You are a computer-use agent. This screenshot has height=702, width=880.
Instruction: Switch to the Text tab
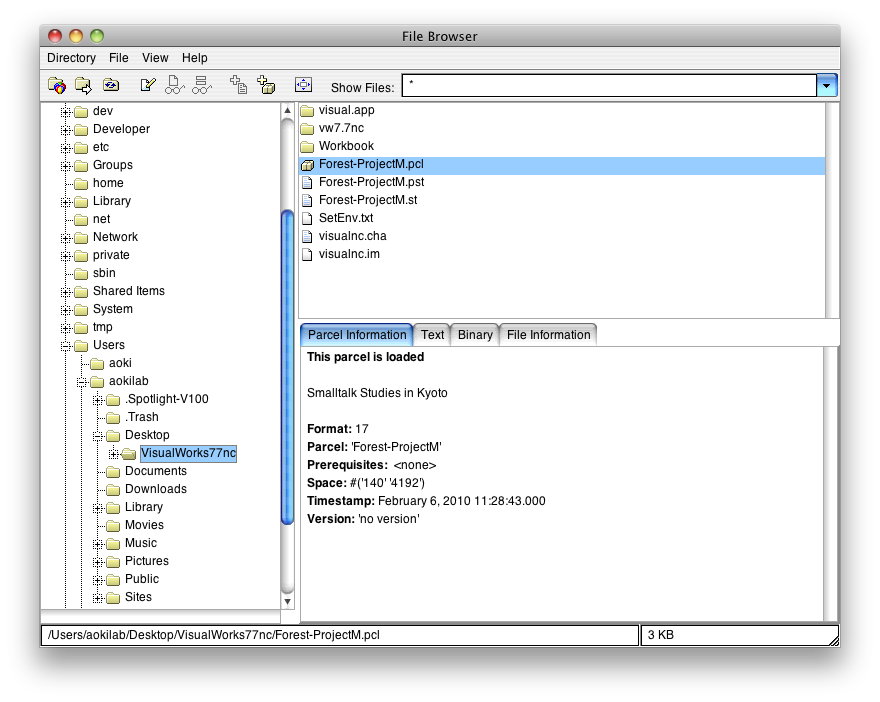[432, 335]
